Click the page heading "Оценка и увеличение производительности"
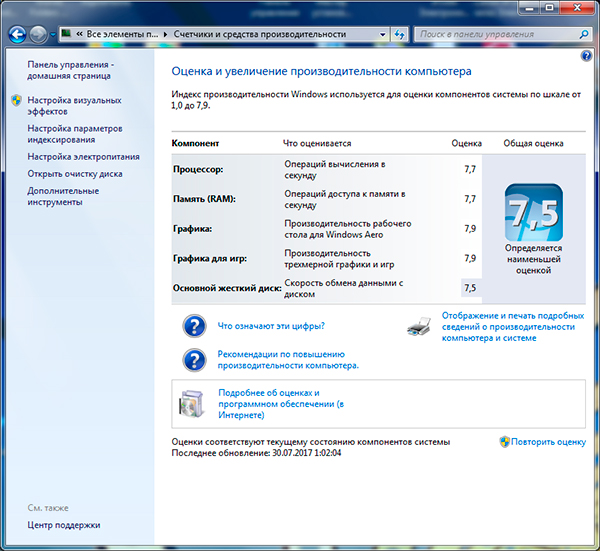The width and height of the screenshot is (600, 551). pyautogui.click(x=321, y=72)
